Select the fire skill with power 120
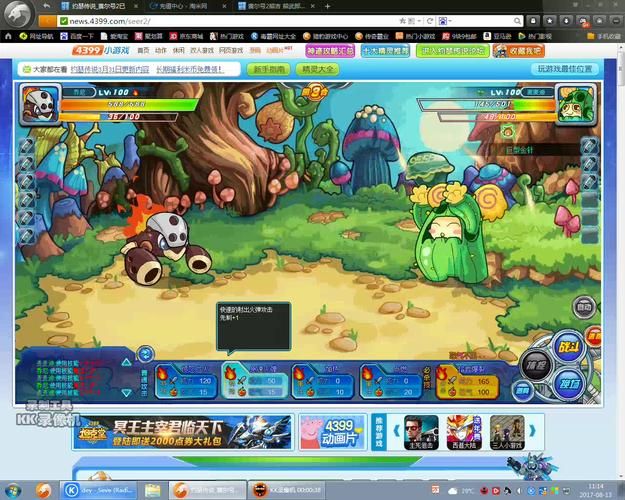Viewport: 625px width, 500px height. 186,382
